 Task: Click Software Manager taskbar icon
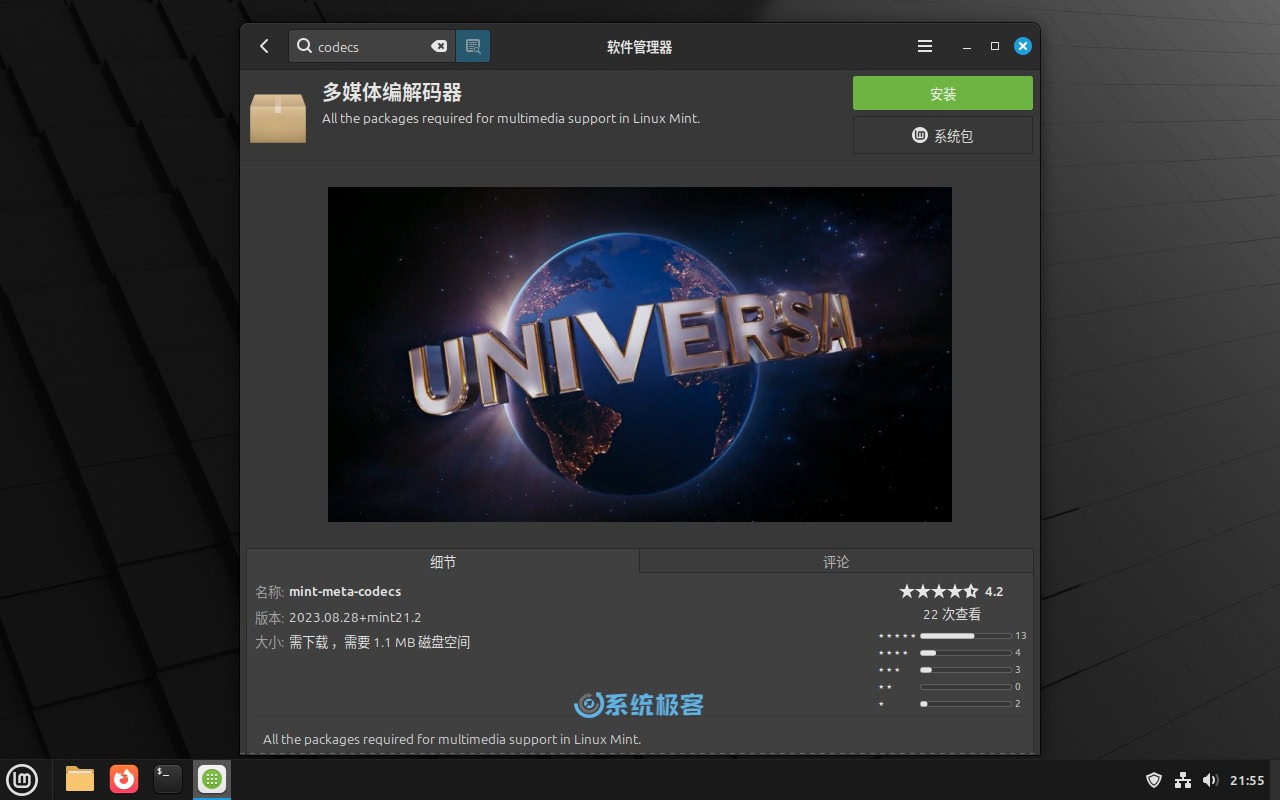pyautogui.click(x=211, y=779)
